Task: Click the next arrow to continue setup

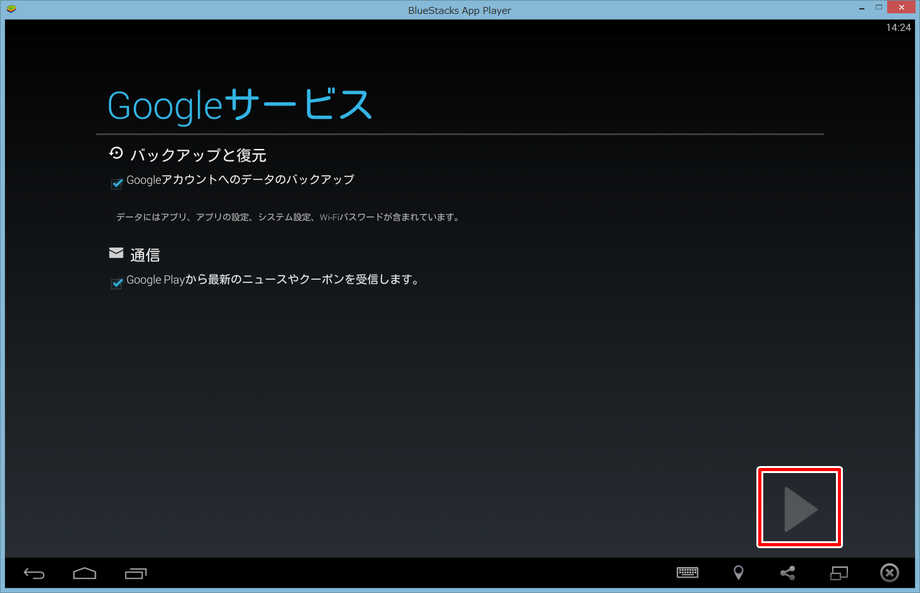Action: click(800, 508)
